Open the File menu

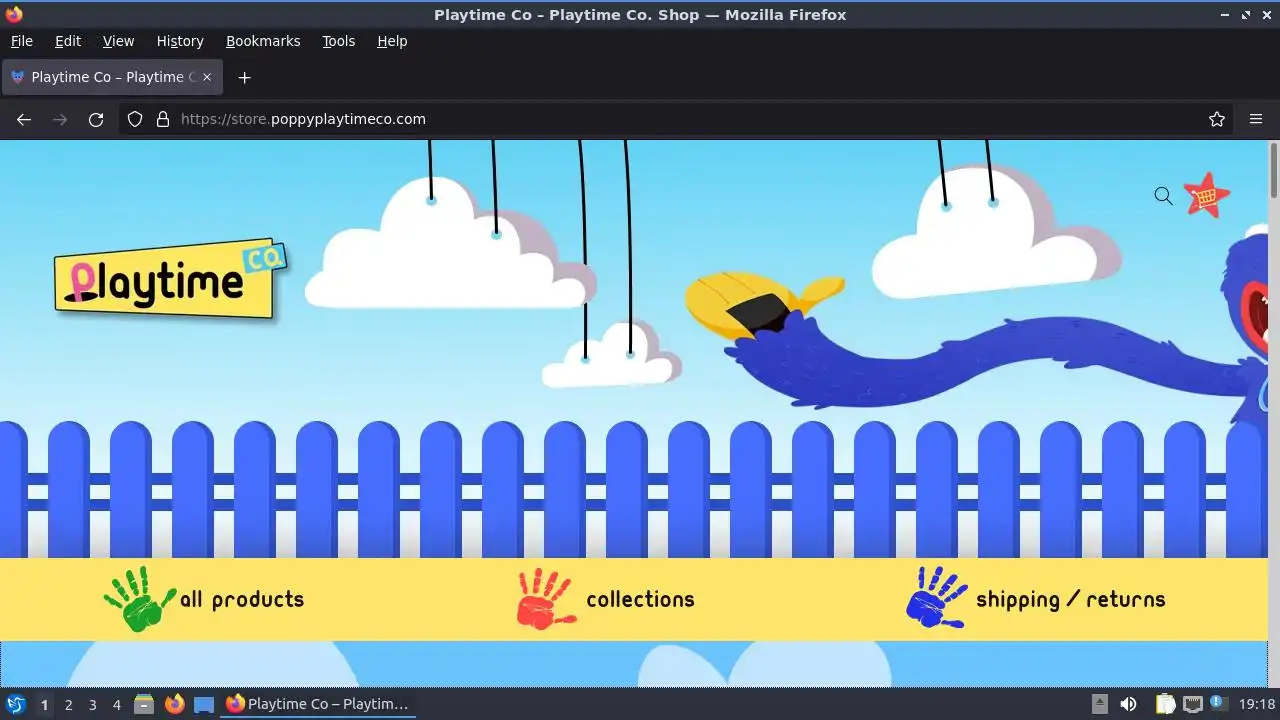click(x=21, y=41)
